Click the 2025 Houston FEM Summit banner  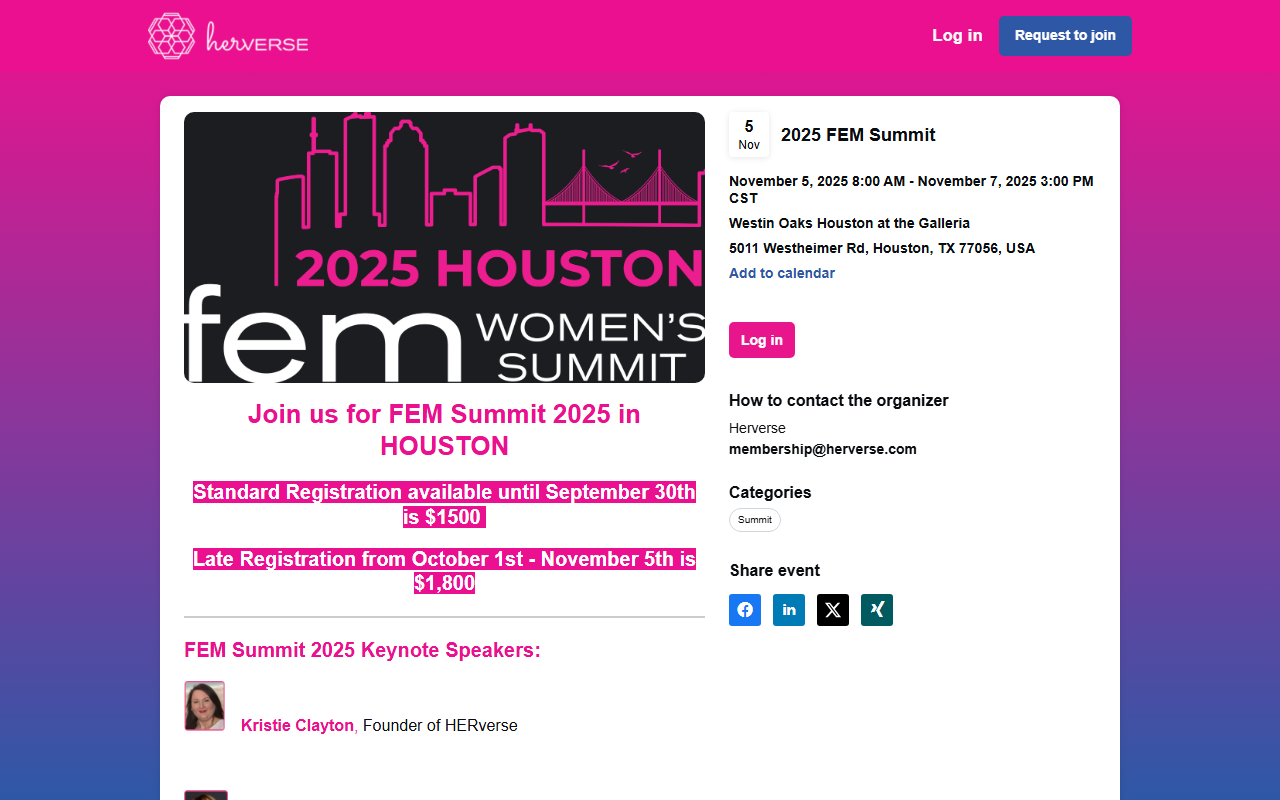[x=444, y=247]
